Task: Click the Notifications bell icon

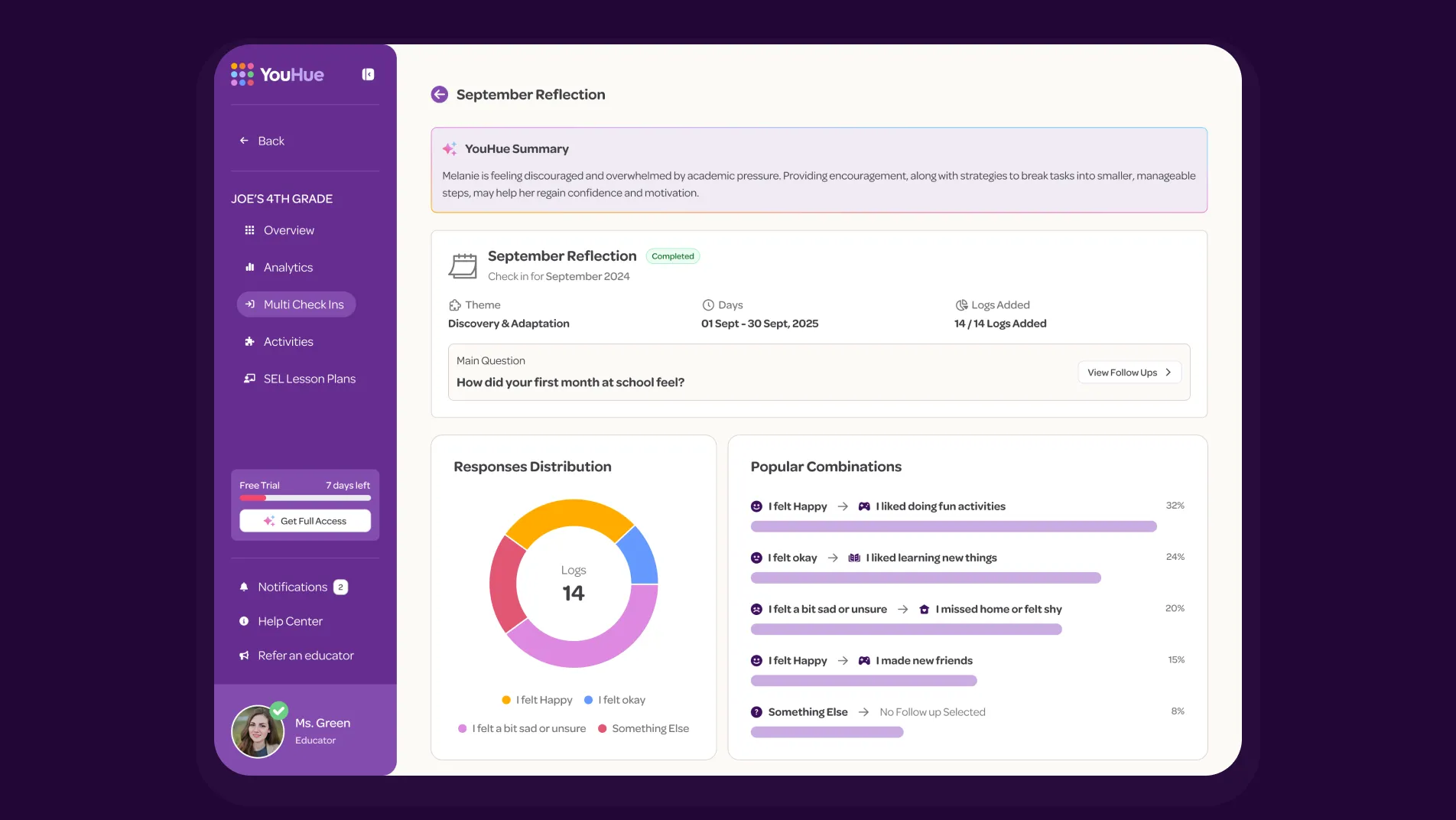Action: point(244,587)
